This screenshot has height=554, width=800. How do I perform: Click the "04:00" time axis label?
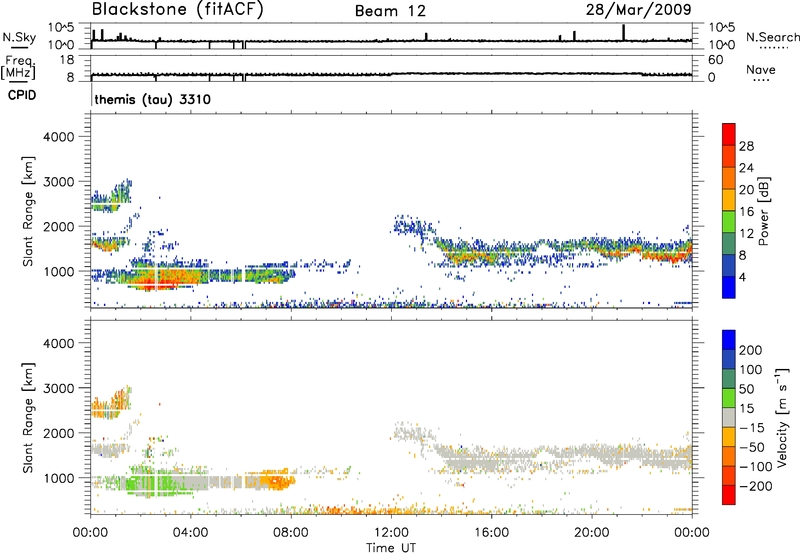pos(191,533)
